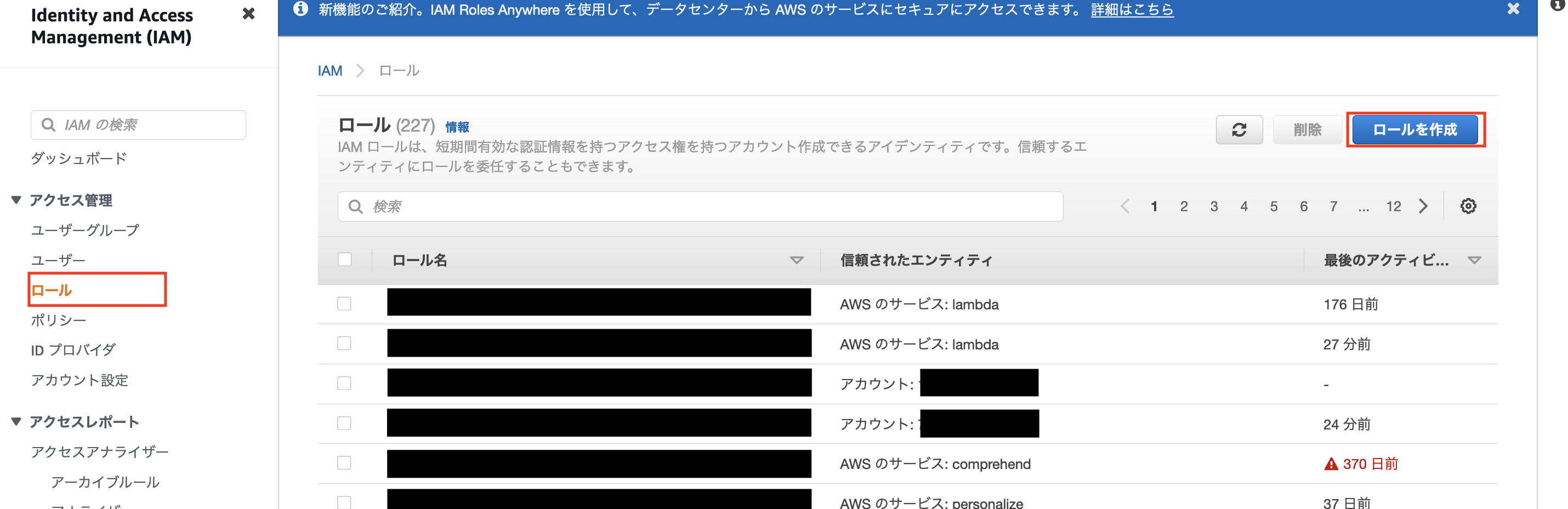Click the AWS のサービス: comprehend entity text
1568x509 pixels.
pos(935,464)
